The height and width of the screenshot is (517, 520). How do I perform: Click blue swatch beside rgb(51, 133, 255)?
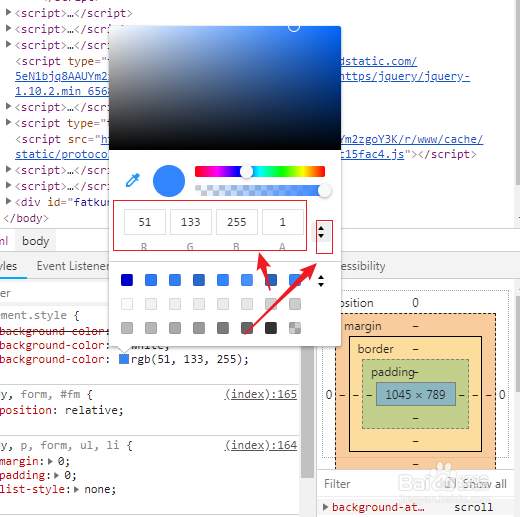124,359
